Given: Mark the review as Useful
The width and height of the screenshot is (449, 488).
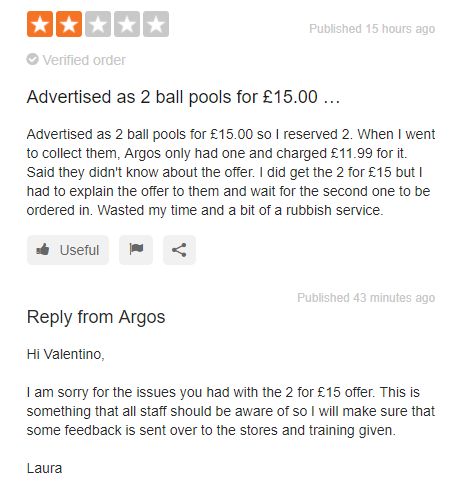Looking at the screenshot, I should (x=68, y=250).
